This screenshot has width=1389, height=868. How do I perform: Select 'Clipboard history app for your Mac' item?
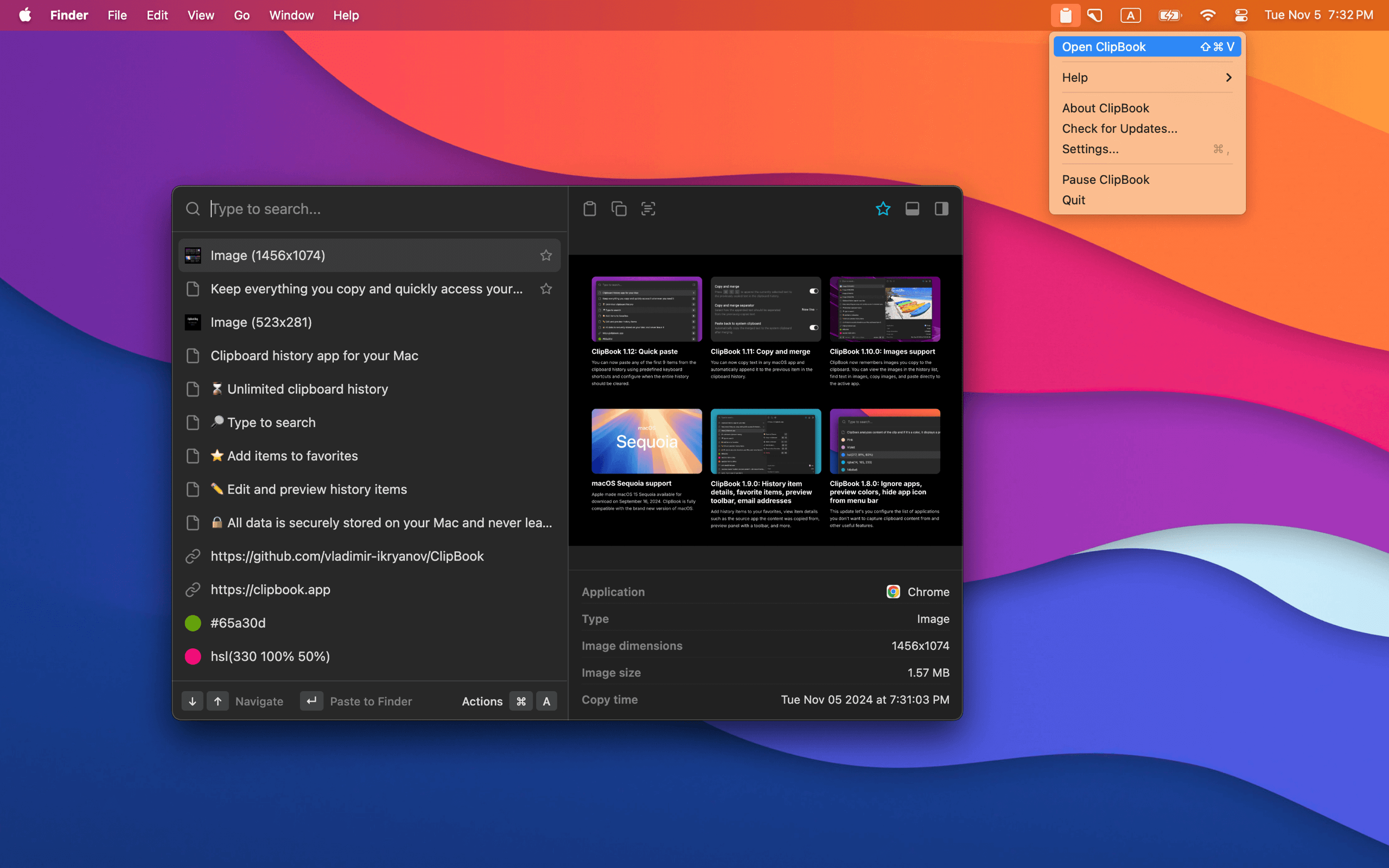point(369,356)
